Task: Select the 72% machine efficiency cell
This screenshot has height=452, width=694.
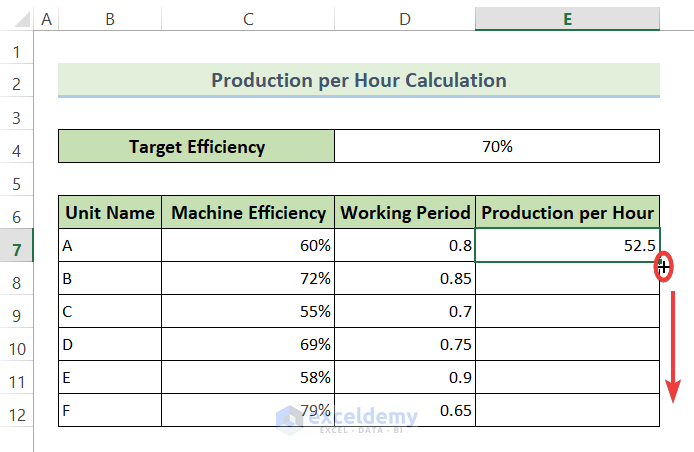Action: tap(248, 278)
